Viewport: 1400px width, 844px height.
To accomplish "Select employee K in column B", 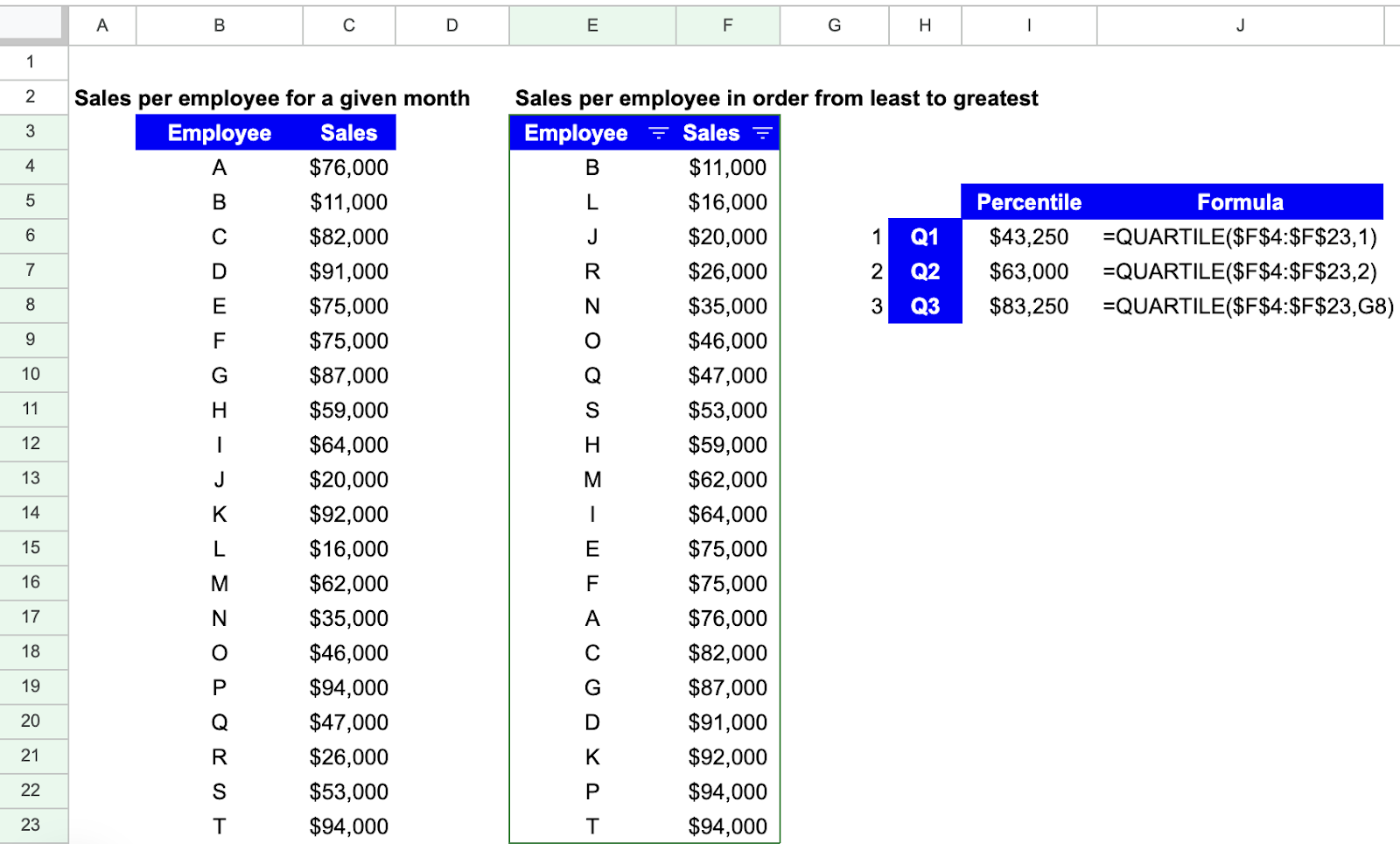I will pos(220,514).
